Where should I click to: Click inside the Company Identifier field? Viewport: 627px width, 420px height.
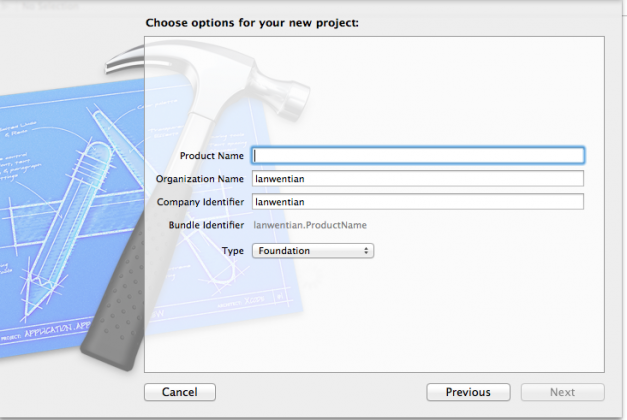418,202
